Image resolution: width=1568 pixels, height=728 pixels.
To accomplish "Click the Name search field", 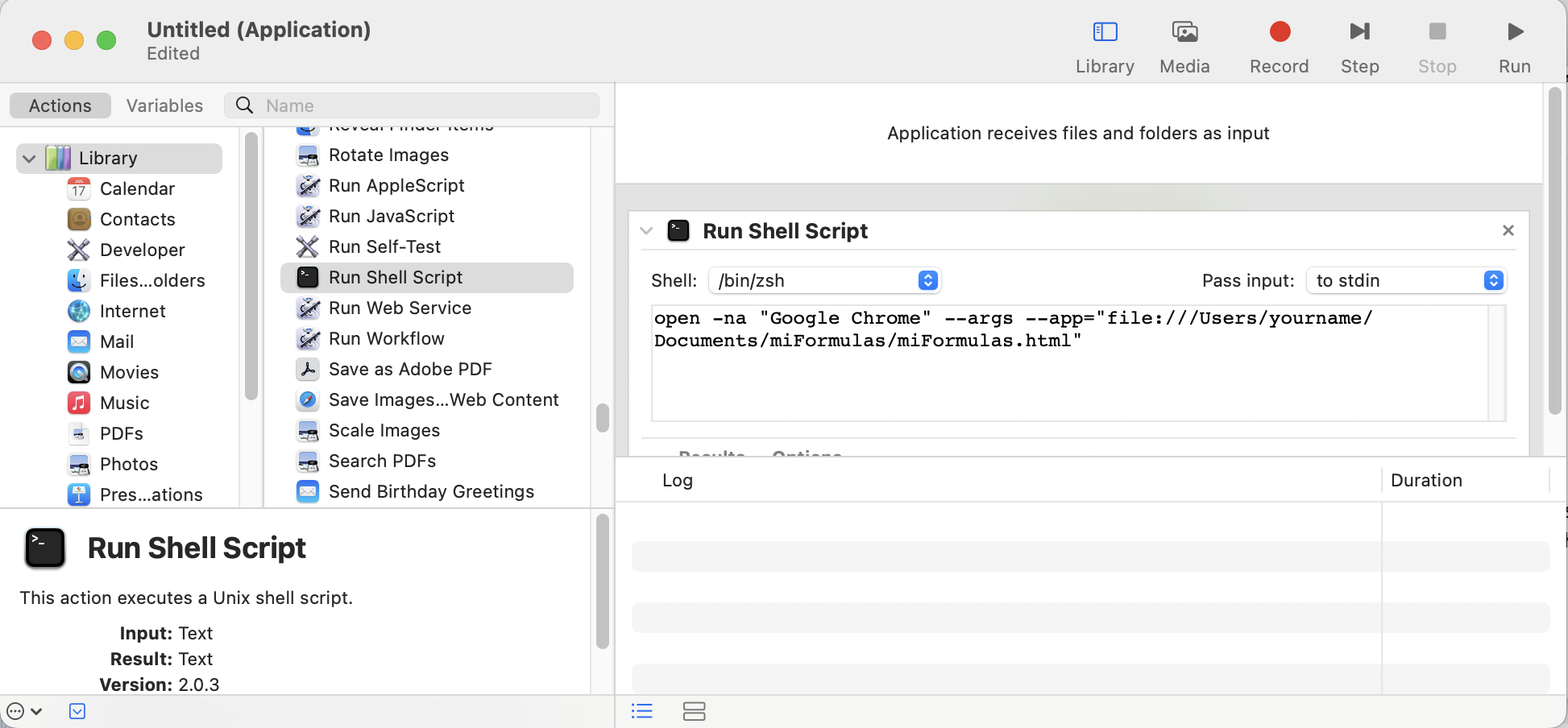I will 412,105.
